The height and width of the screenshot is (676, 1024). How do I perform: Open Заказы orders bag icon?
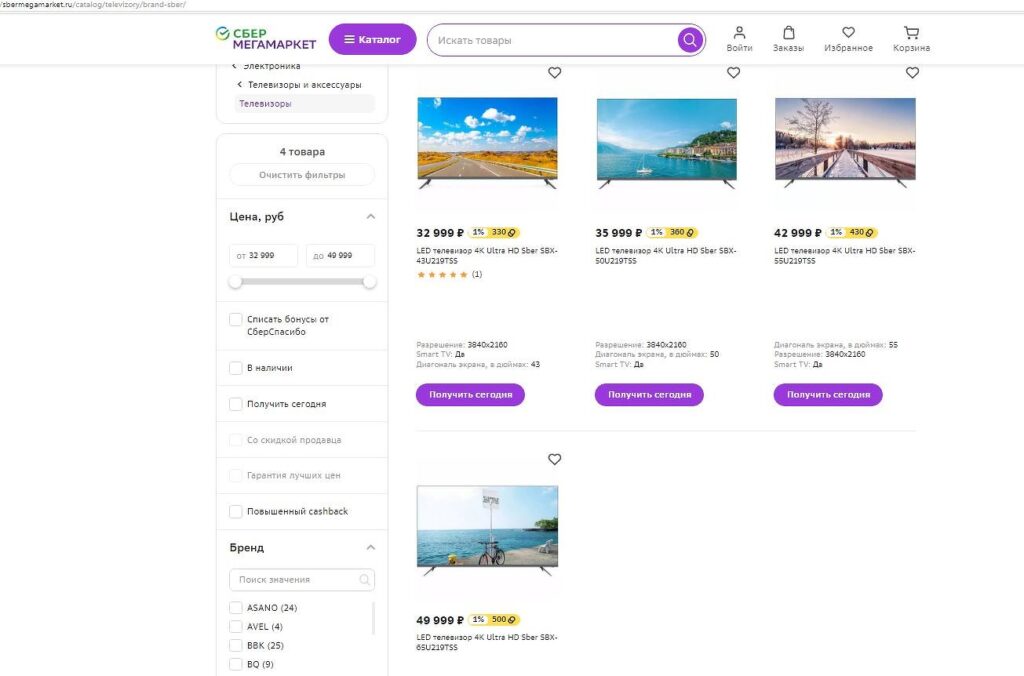788,39
